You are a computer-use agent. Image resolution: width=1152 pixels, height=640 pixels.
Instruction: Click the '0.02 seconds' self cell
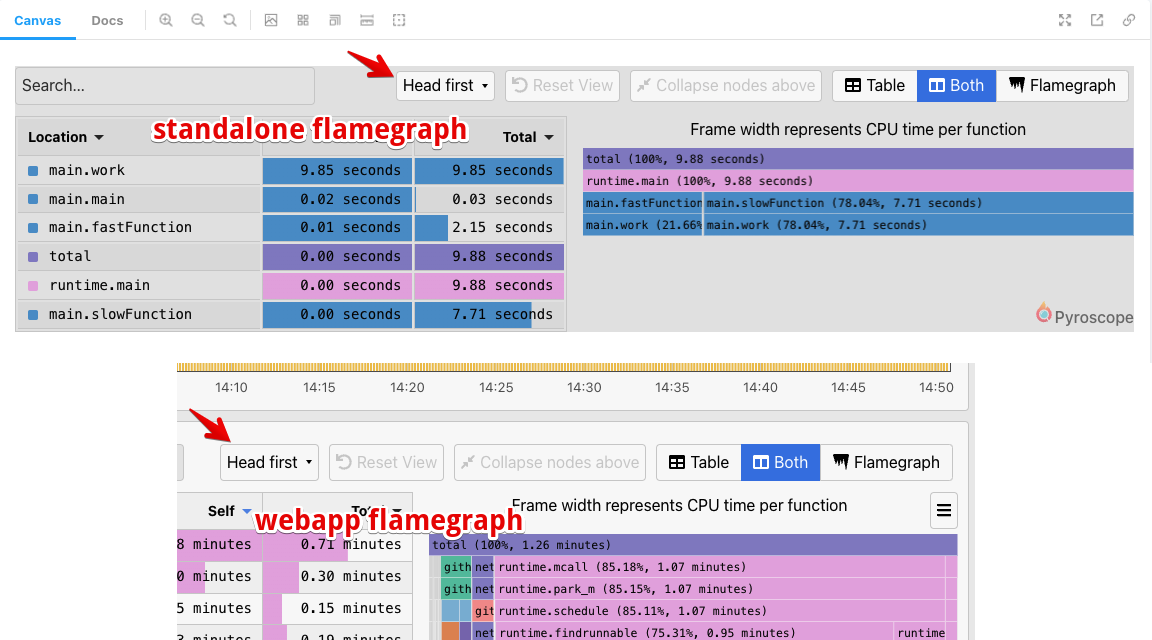click(337, 199)
